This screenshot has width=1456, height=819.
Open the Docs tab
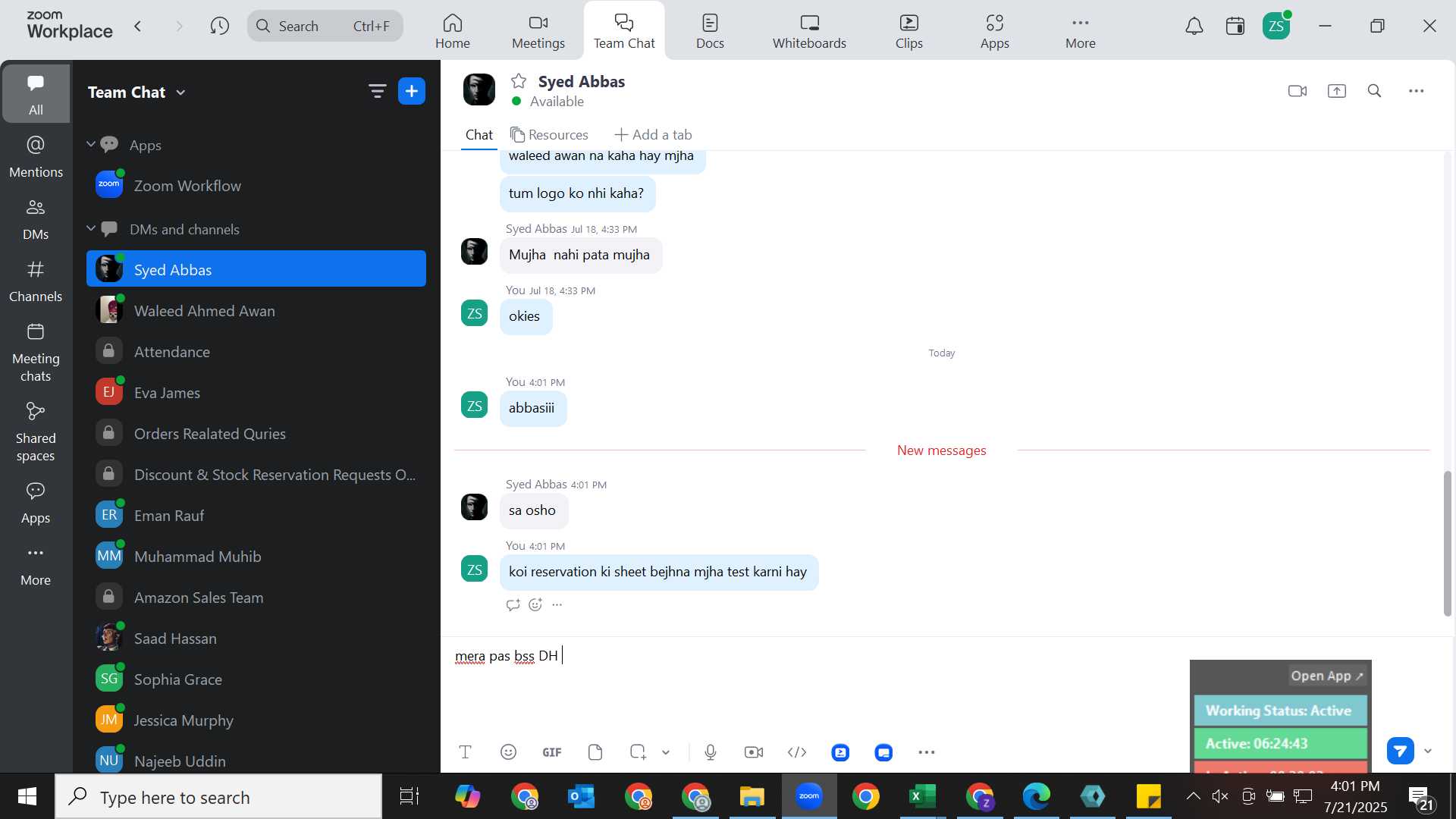pyautogui.click(x=710, y=31)
